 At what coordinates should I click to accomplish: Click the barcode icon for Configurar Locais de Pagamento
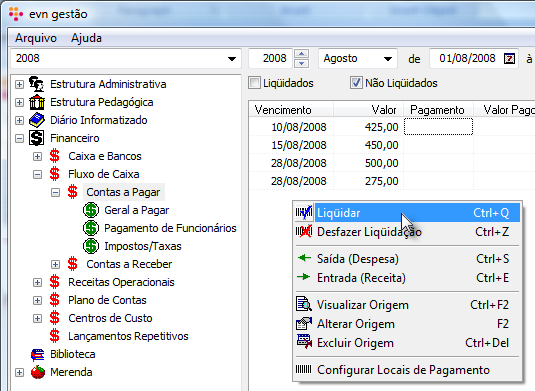pyautogui.click(x=303, y=369)
